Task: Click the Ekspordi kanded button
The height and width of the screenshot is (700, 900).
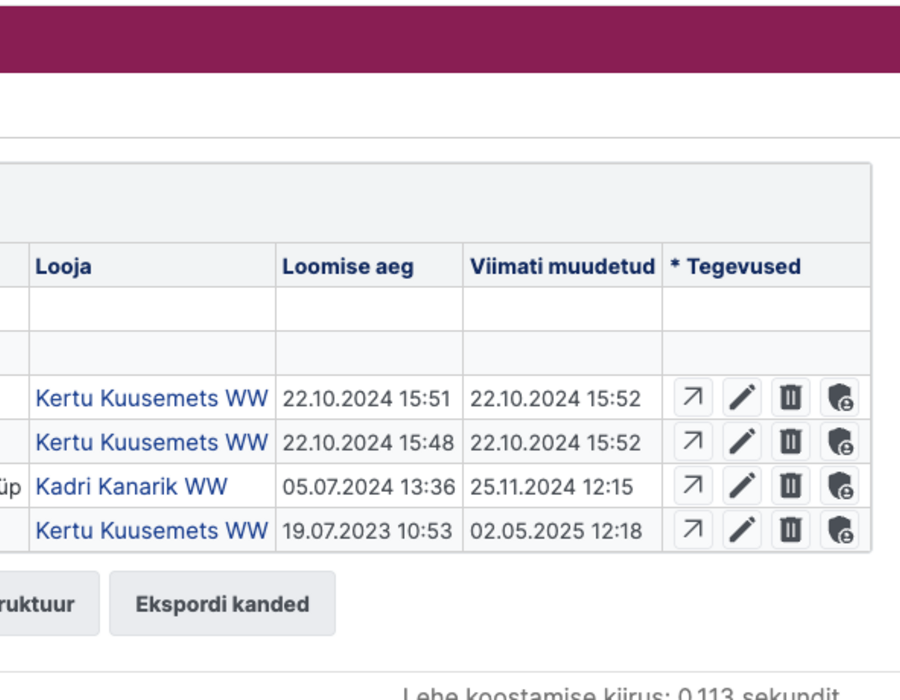Action: click(222, 604)
